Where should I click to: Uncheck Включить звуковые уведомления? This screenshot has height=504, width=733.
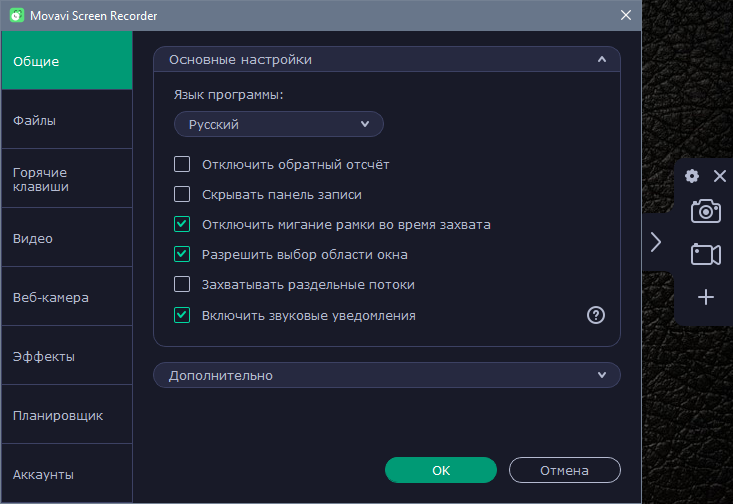tap(182, 315)
